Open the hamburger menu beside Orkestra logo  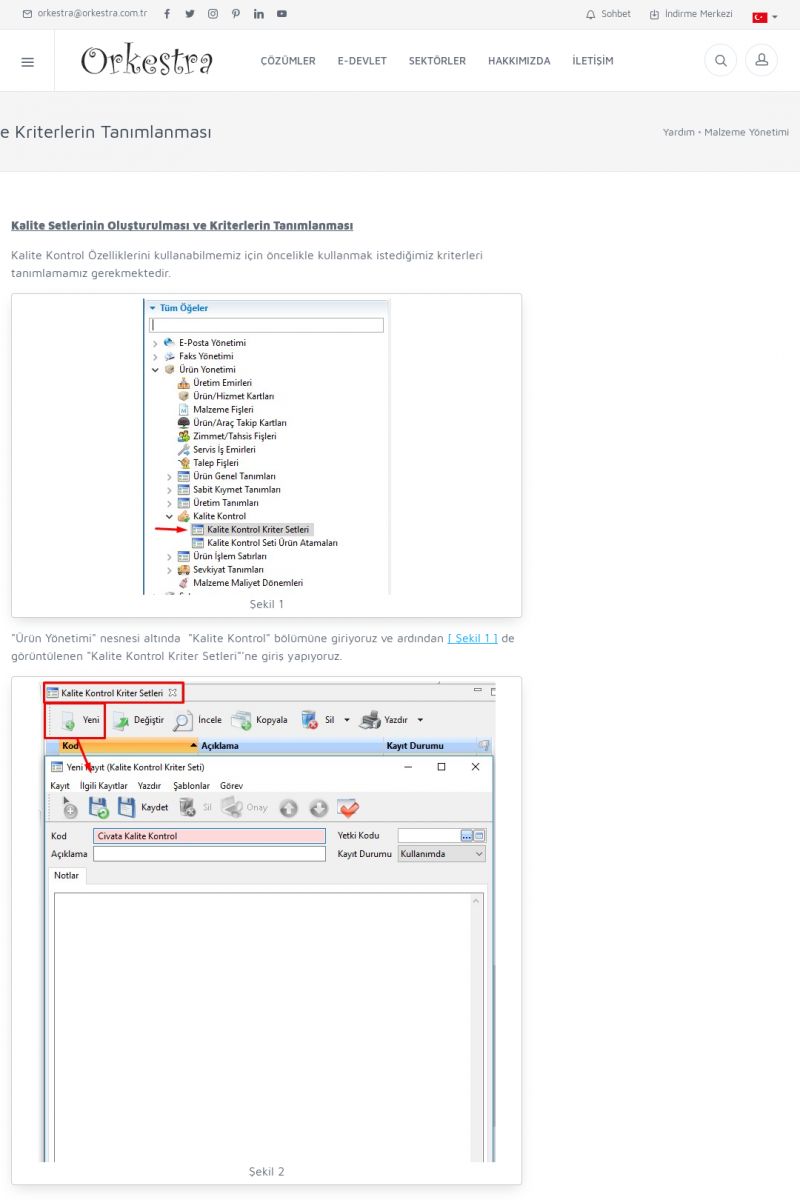[27, 61]
